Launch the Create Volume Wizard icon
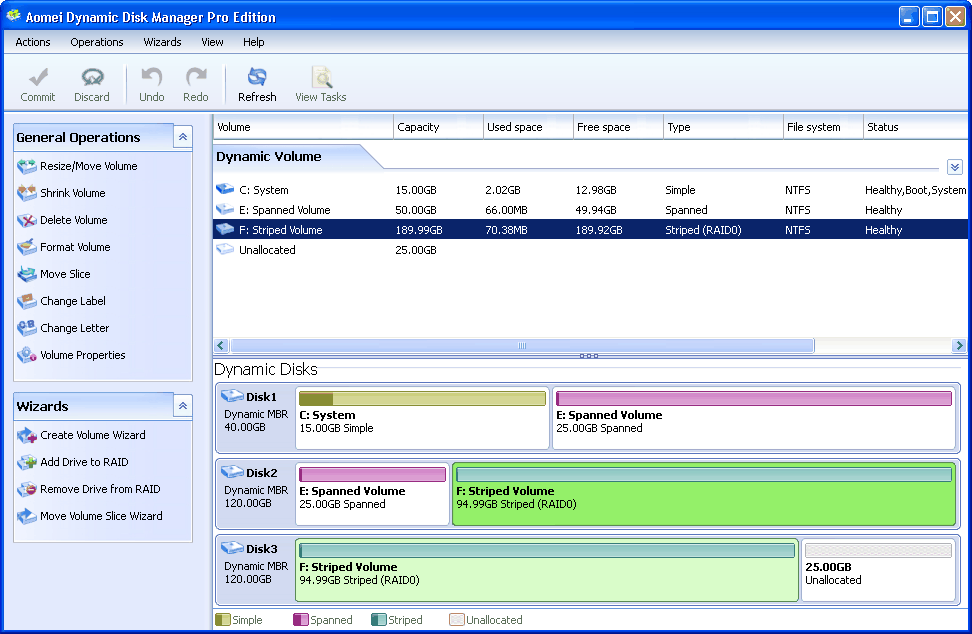This screenshot has width=972, height=634. 27,435
